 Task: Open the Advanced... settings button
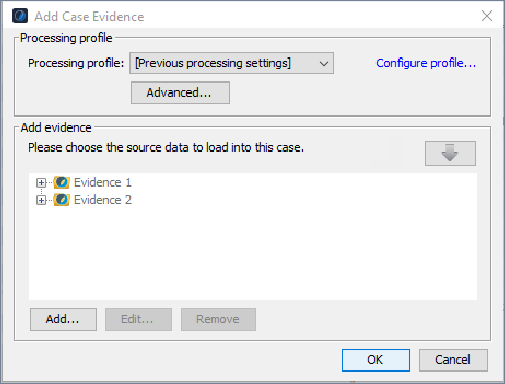180,93
